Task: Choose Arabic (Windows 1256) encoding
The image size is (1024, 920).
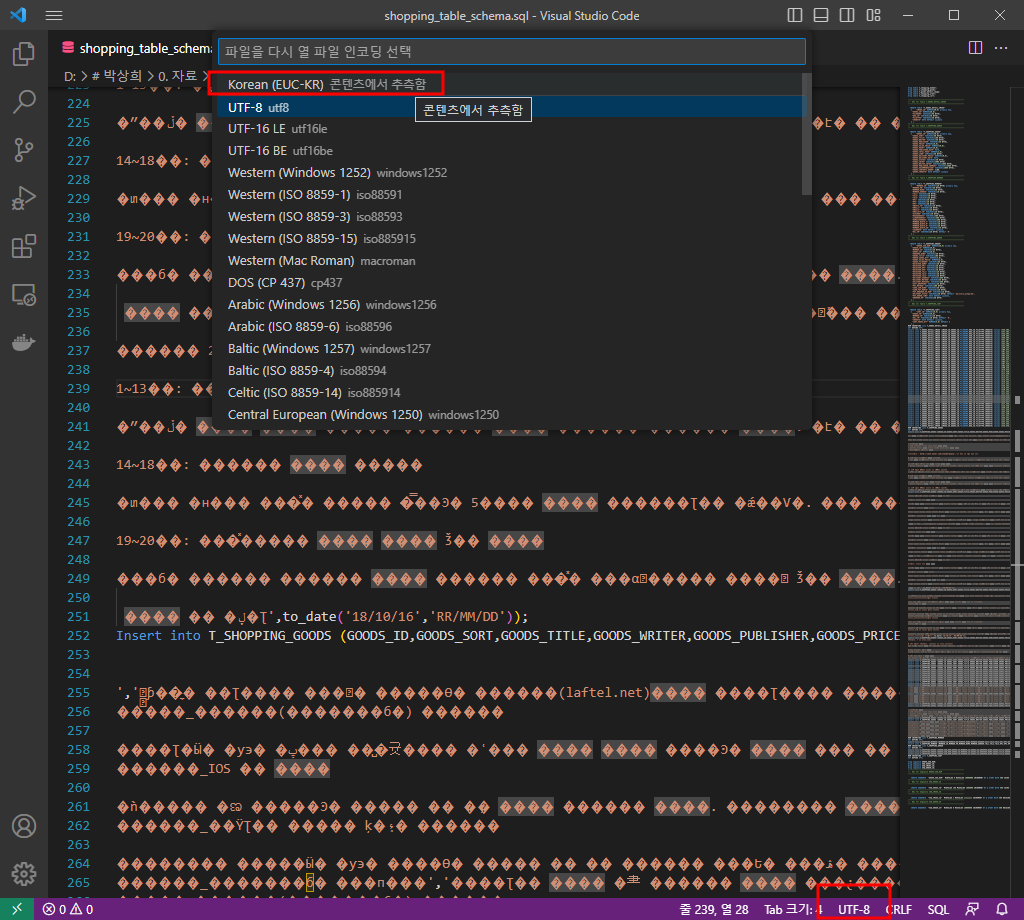Action: coord(509,304)
